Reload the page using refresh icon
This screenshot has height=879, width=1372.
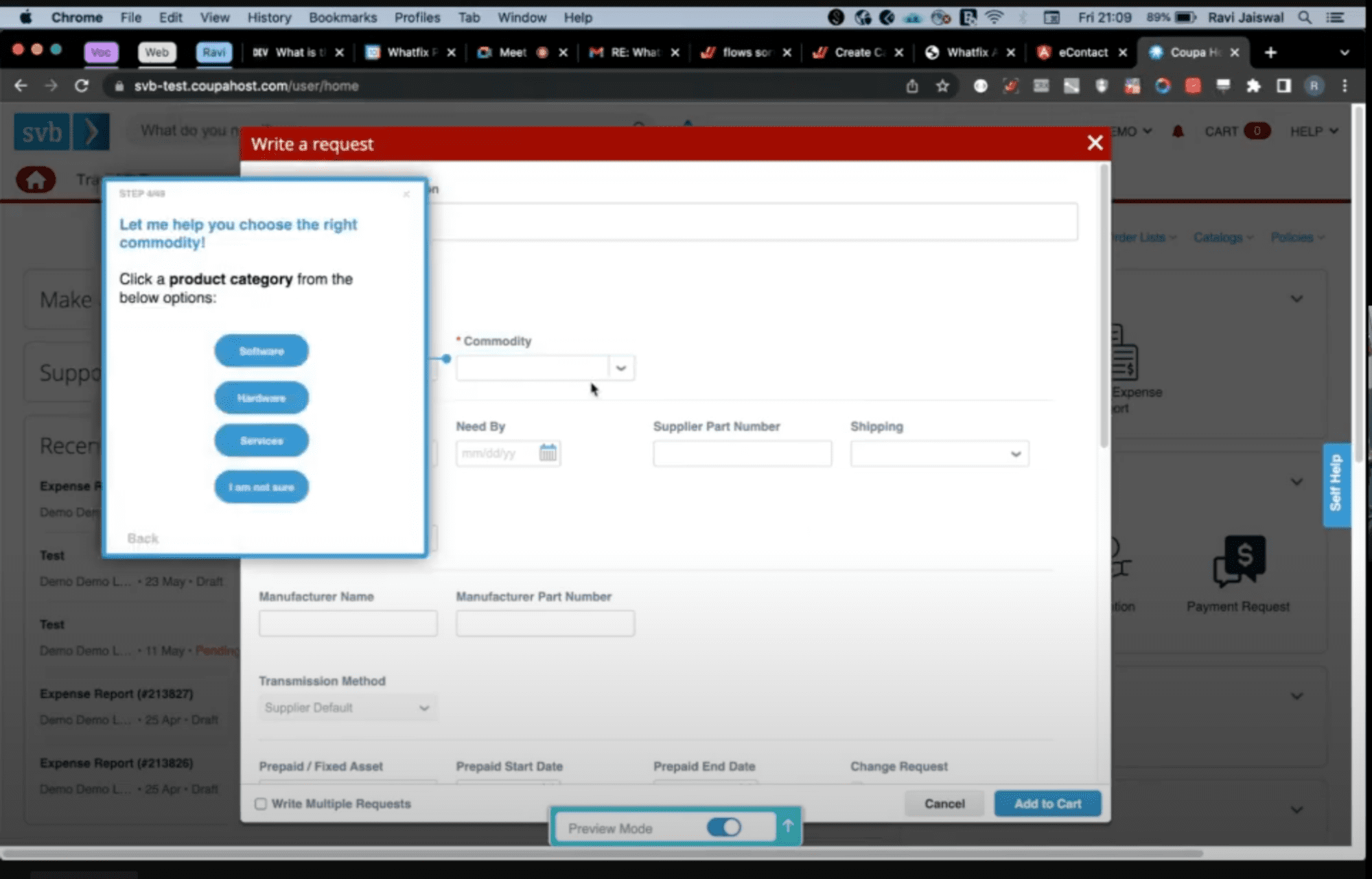click(x=82, y=86)
